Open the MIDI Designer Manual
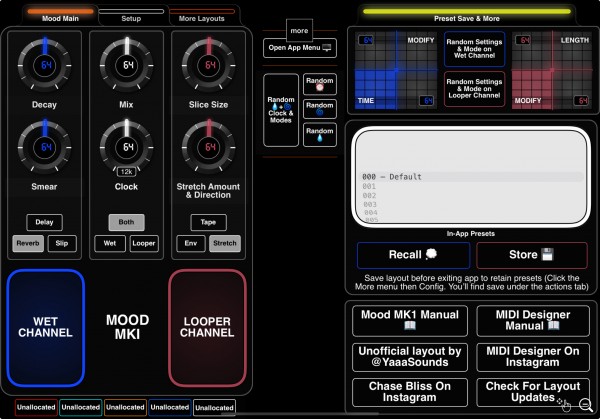This screenshot has width=600, height=419. pos(533,321)
